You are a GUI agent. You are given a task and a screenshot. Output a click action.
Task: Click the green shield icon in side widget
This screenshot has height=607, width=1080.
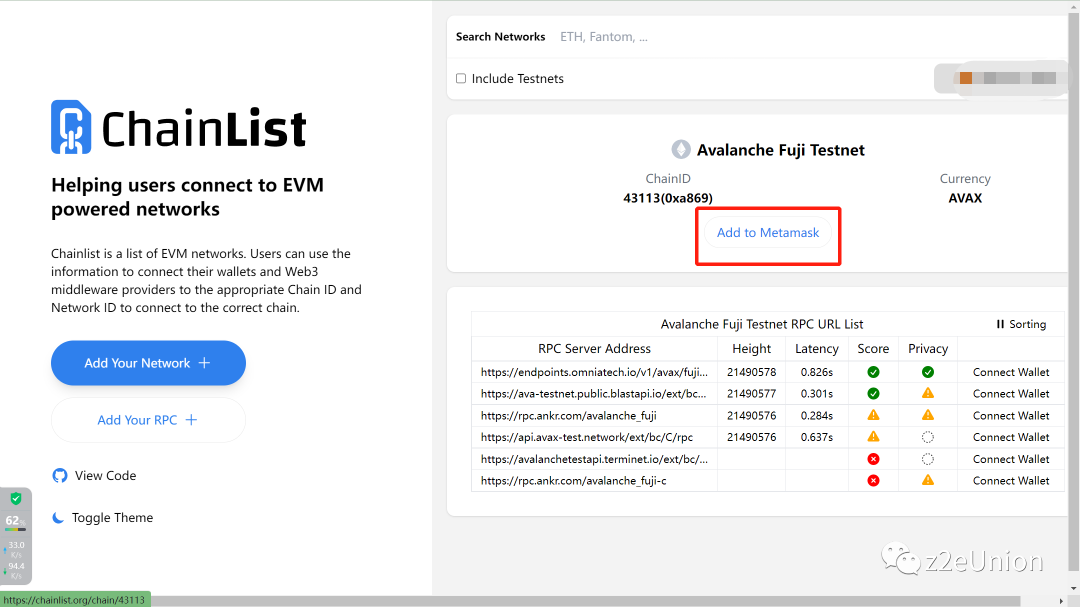point(16,499)
